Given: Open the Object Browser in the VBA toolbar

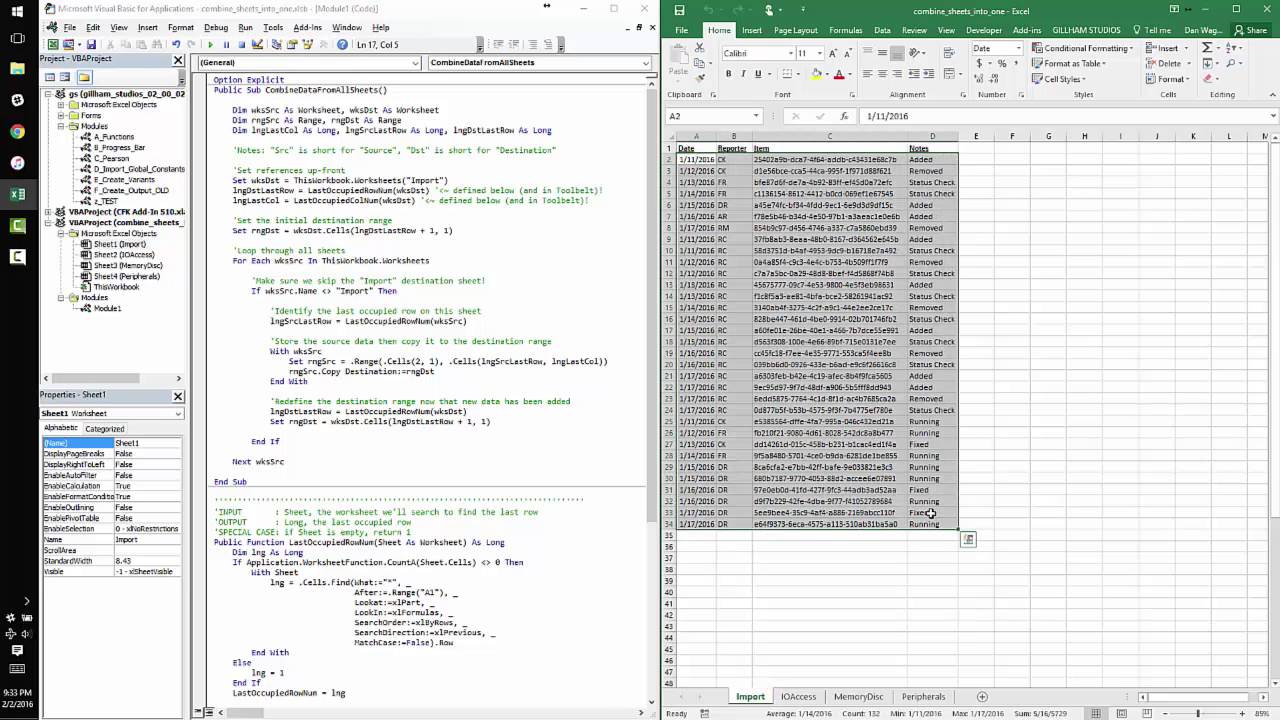Looking at the screenshot, I should (308, 45).
